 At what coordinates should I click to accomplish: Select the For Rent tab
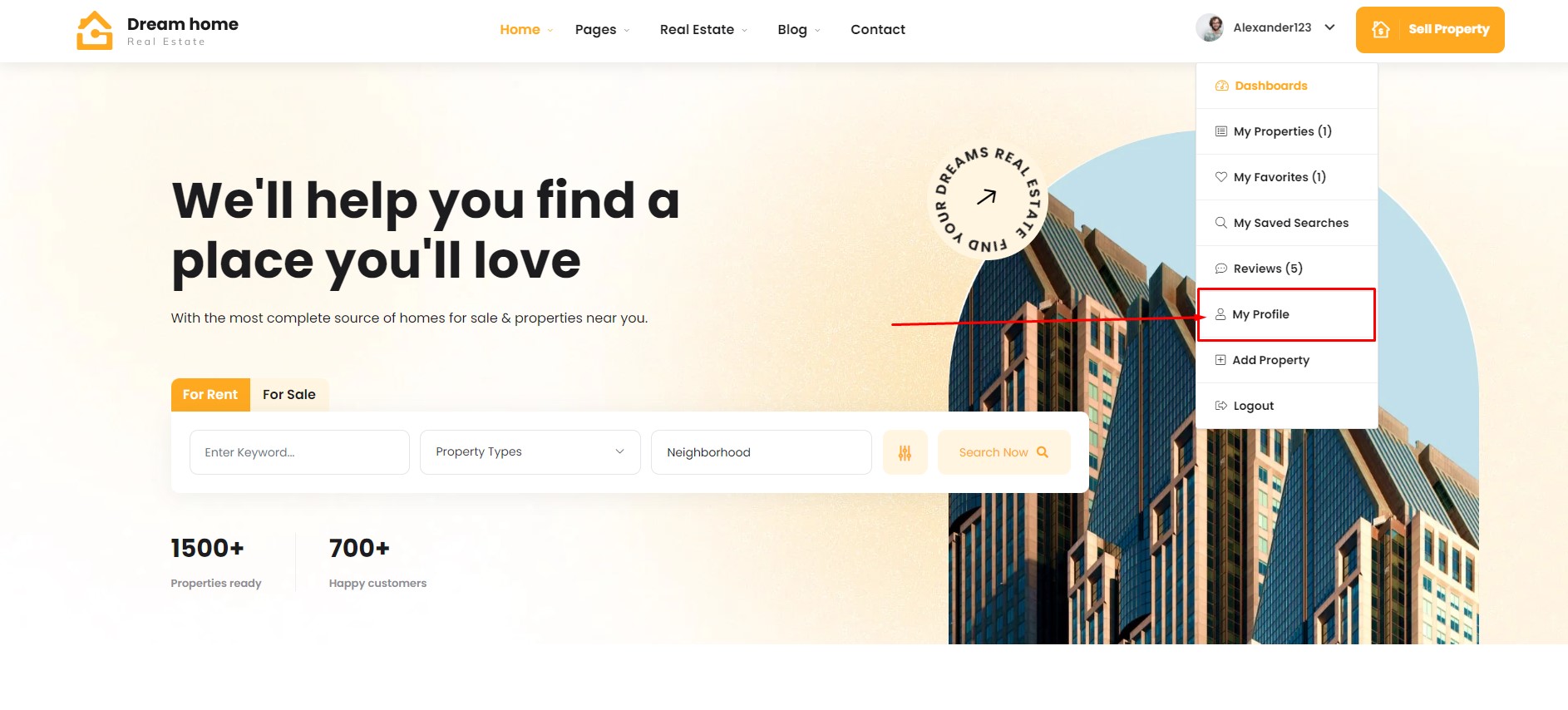coord(210,395)
